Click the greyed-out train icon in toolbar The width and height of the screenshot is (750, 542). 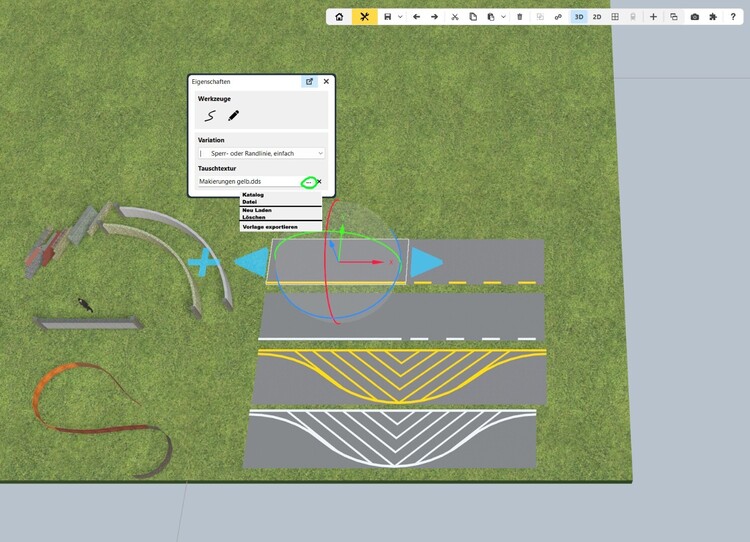(x=633, y=17)
